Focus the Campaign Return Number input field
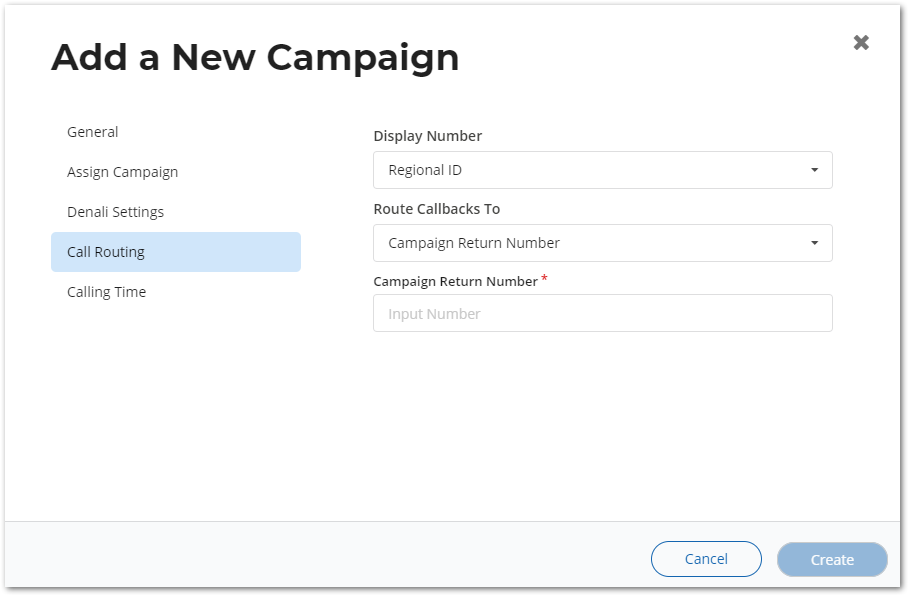The height and width of the screenshot is (596, 909). coord(603,314)
